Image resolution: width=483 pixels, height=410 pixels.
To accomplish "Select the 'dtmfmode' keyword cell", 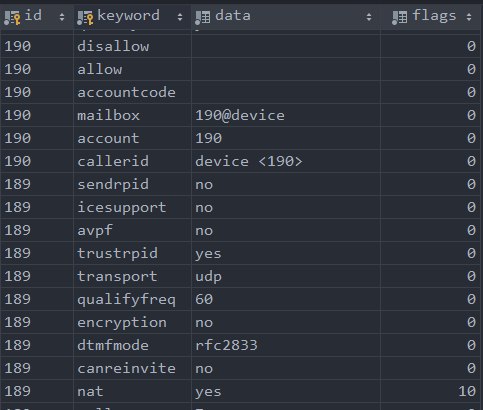I will pos(132,345).
